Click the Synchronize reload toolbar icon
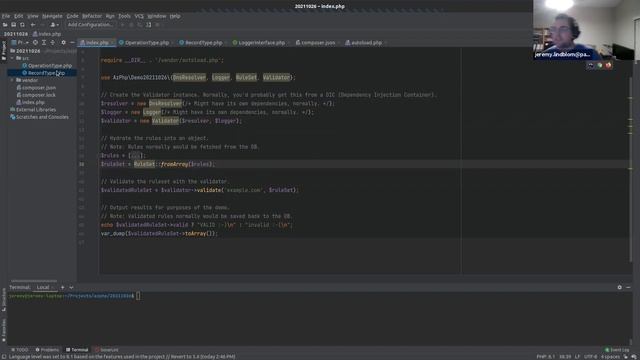640x360 pixels. 22,25
